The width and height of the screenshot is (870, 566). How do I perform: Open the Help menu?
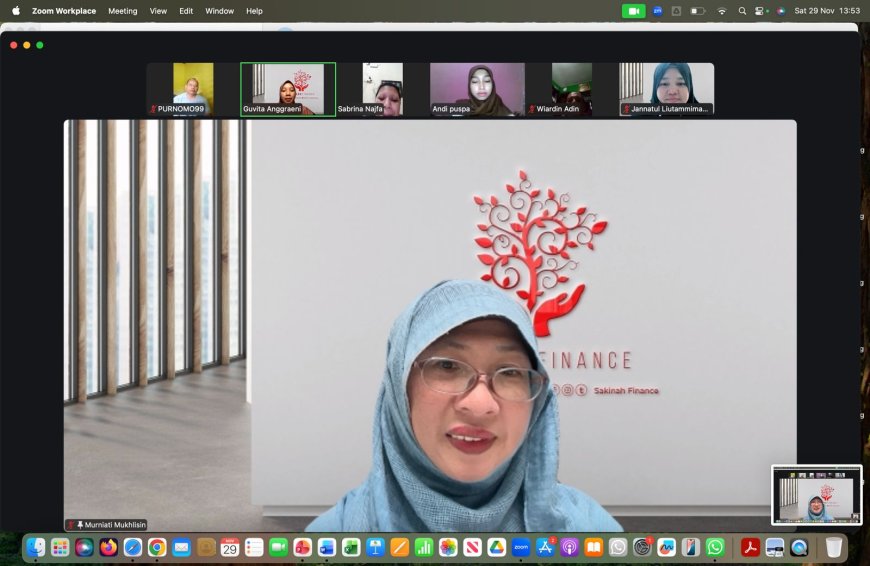254,11
